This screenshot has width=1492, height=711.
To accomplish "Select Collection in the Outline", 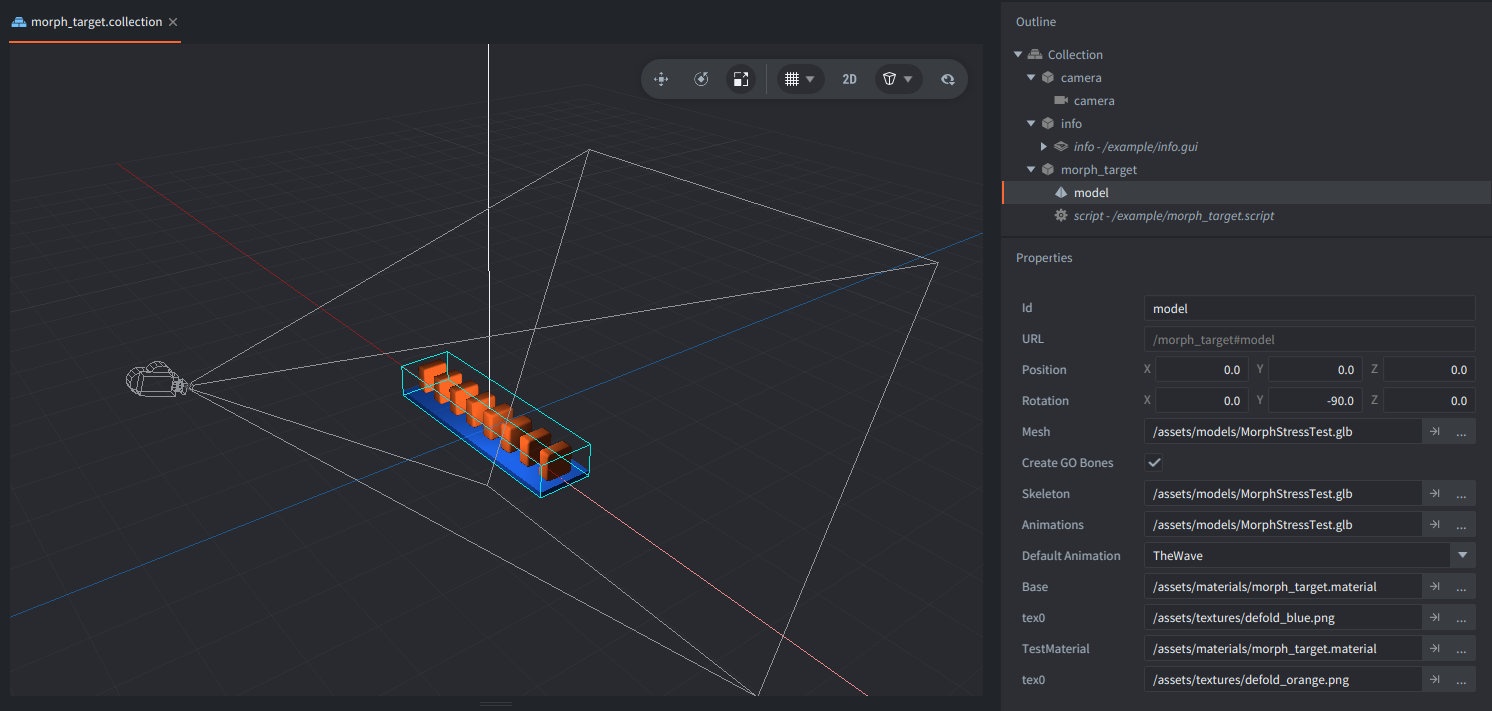I will coord(1246,55).
